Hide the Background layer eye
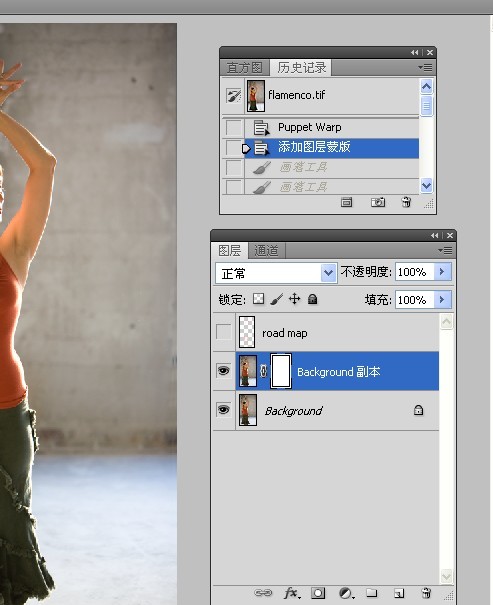The image size is (493, 605). (x=224, y=409)
